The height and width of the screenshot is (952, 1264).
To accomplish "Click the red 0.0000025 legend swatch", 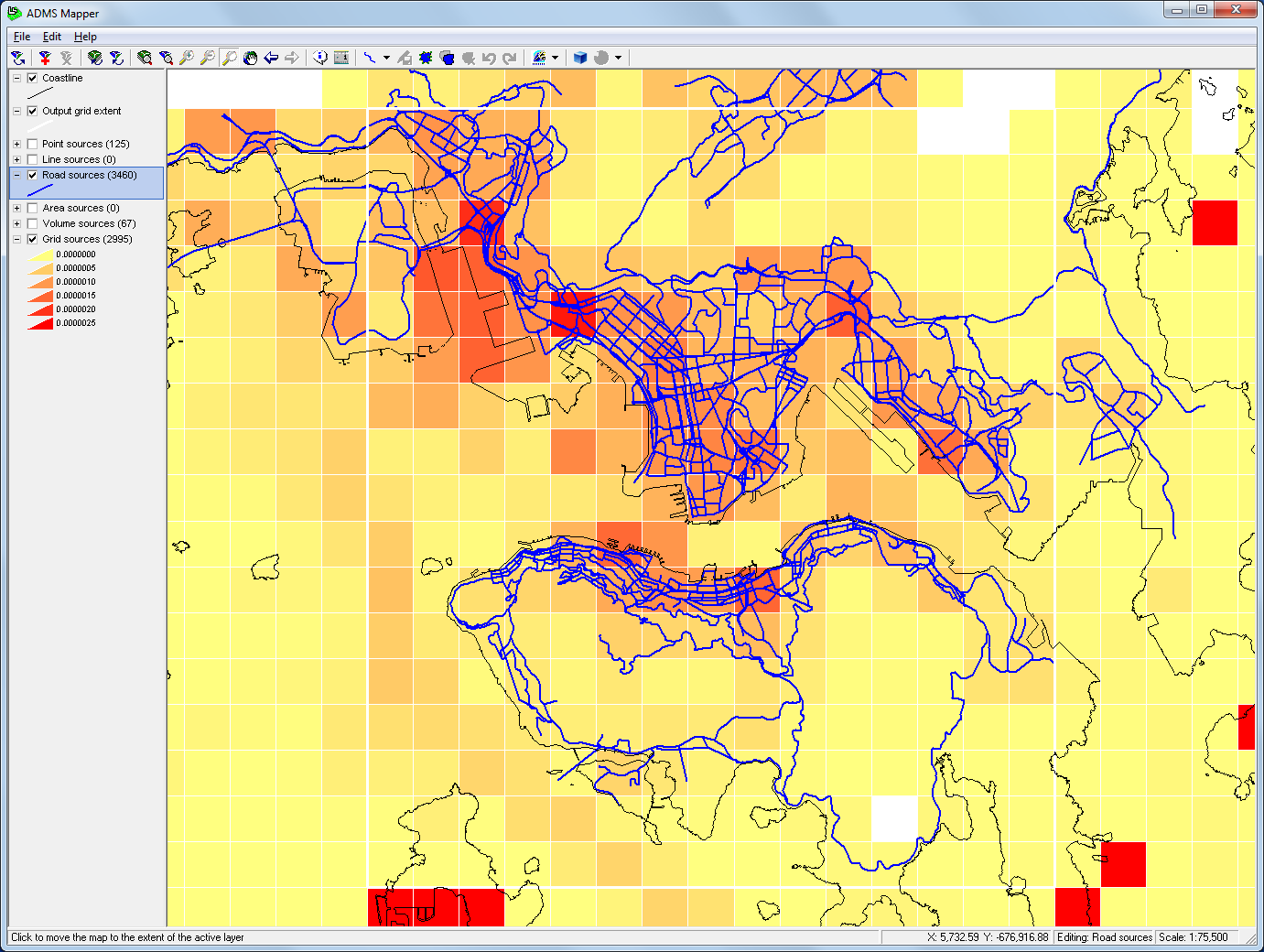I will (x=40, y=323).
